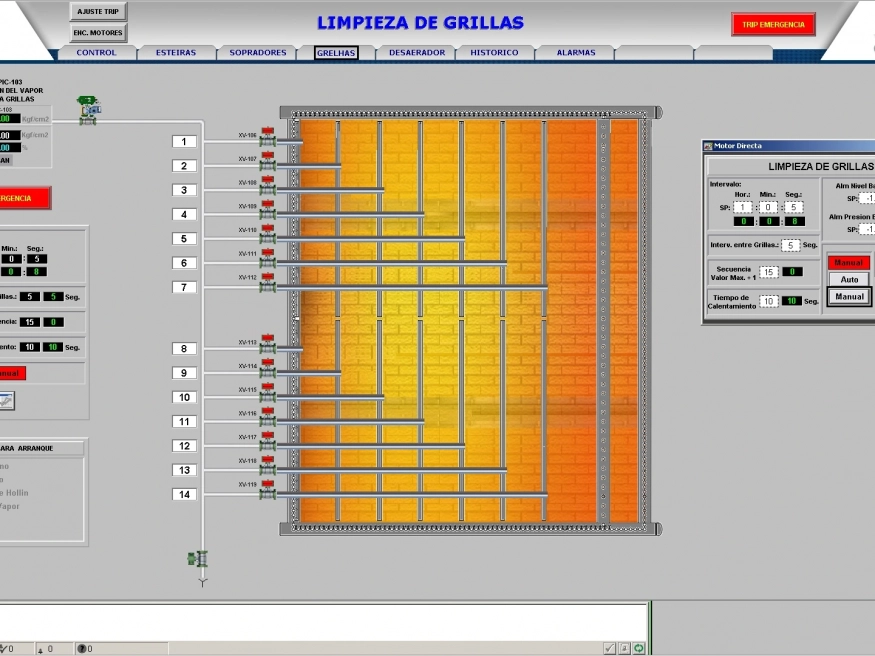Open the steam control valve at top left
Screen dimensions: 875x656
pos(88,108)
